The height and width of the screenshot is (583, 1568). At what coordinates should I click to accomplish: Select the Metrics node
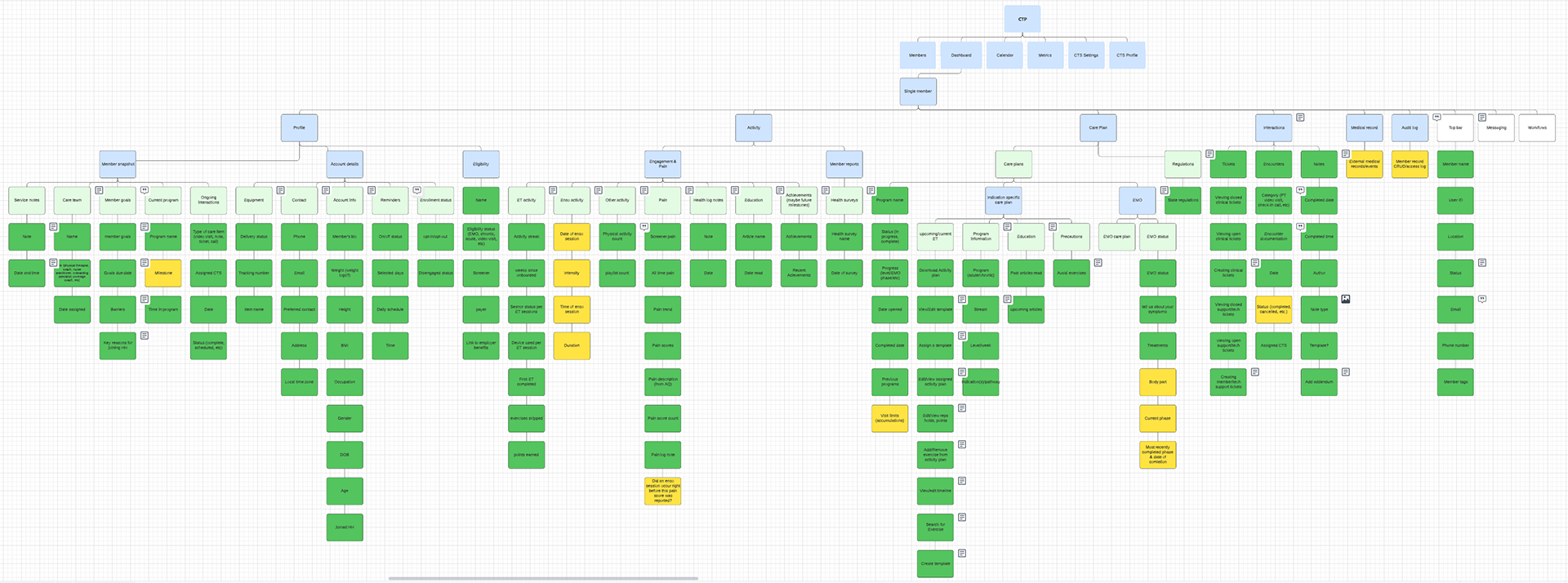(x=1045, y=56)
